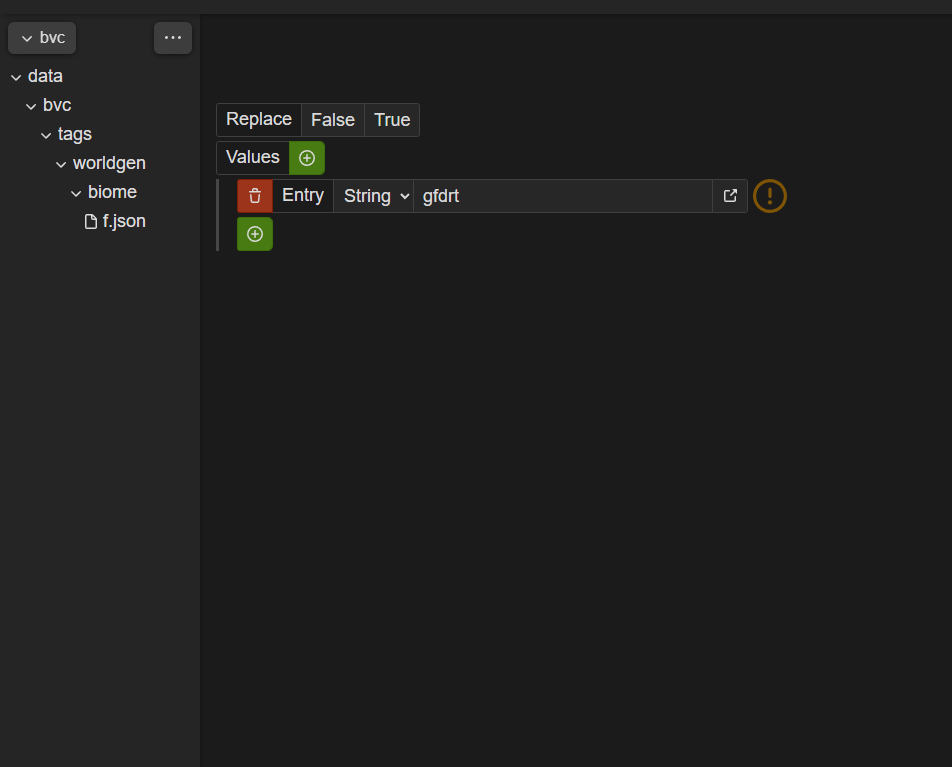Click the orange warning exclamation icon
952x767 pixels.
click(x=769, y=196)
